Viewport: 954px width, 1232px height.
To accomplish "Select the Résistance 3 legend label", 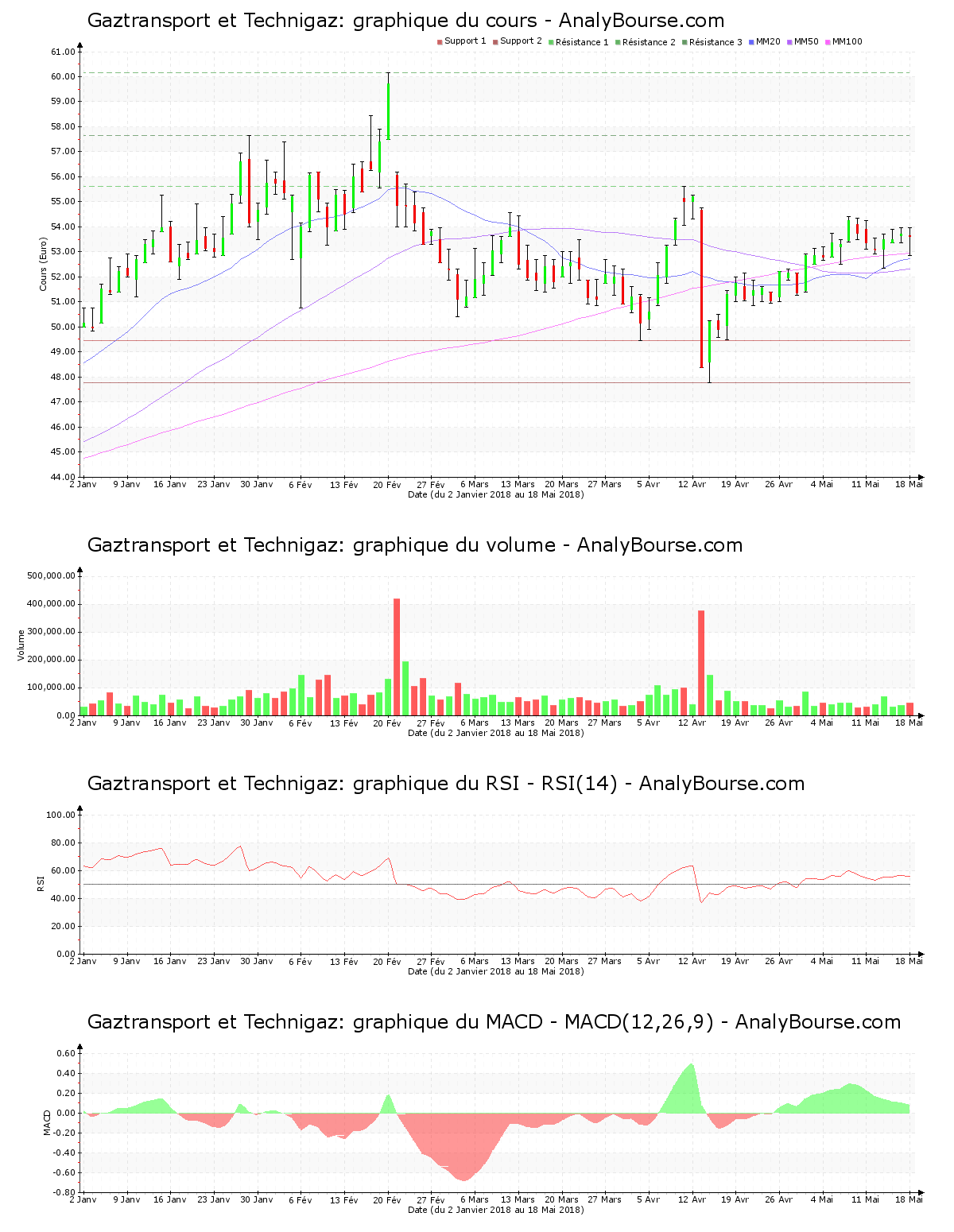I will click(715, 42).
